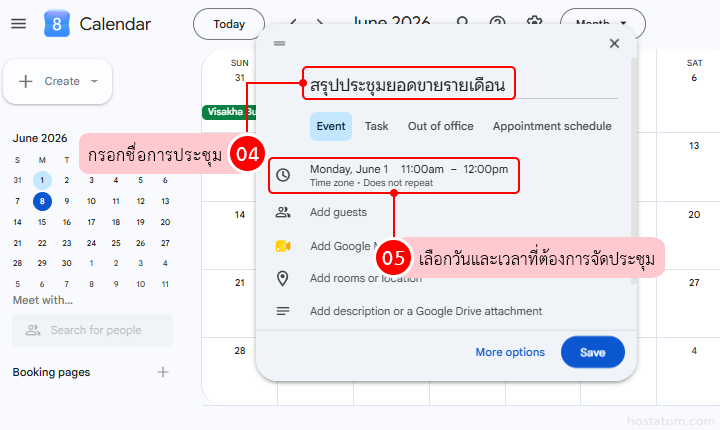Select June 20 in mini calendar
720x430 pixels.
coord(165,222)
